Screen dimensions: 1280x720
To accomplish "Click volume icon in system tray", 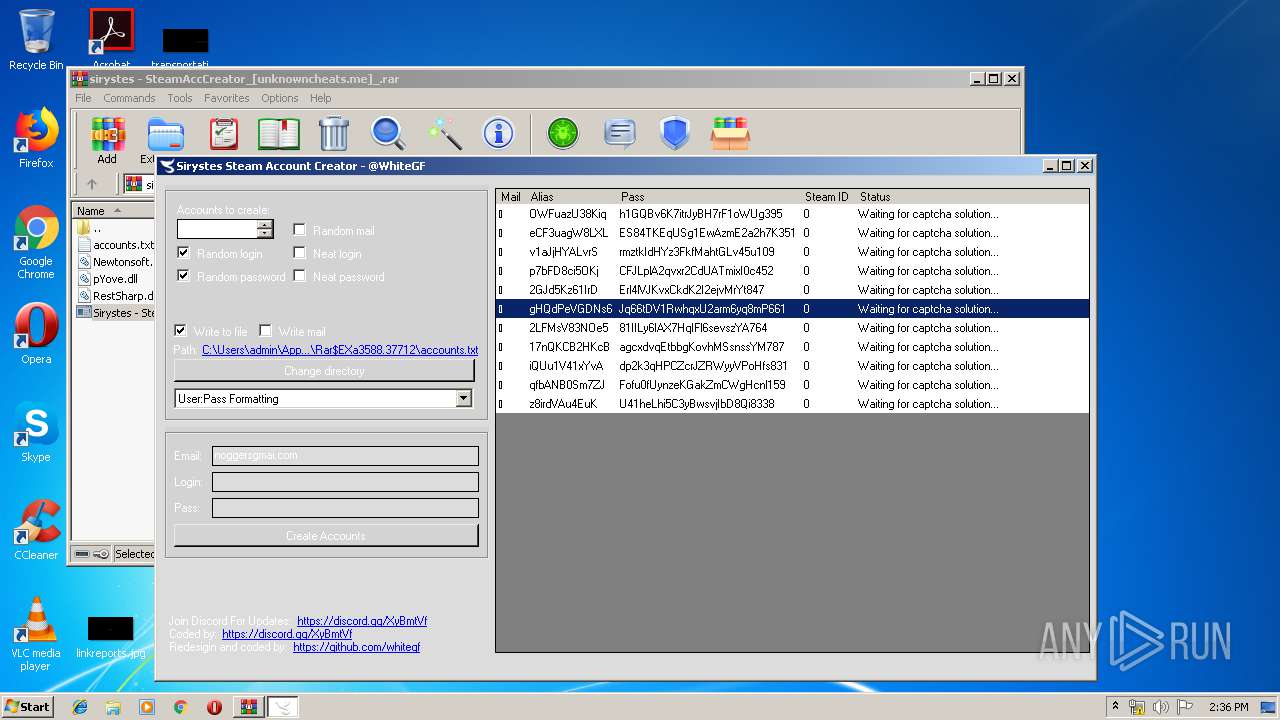I will coord(1161,707).
